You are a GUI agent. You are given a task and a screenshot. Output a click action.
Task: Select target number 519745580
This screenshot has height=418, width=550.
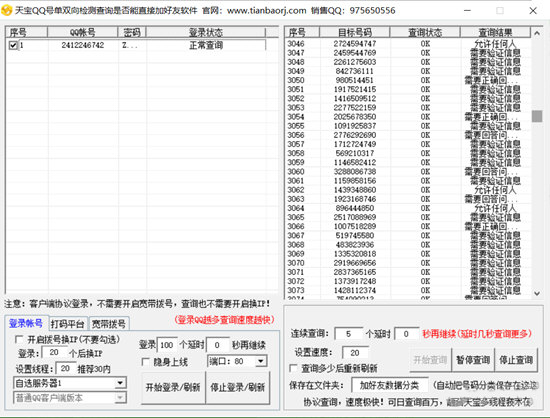[x=355, y=235]
